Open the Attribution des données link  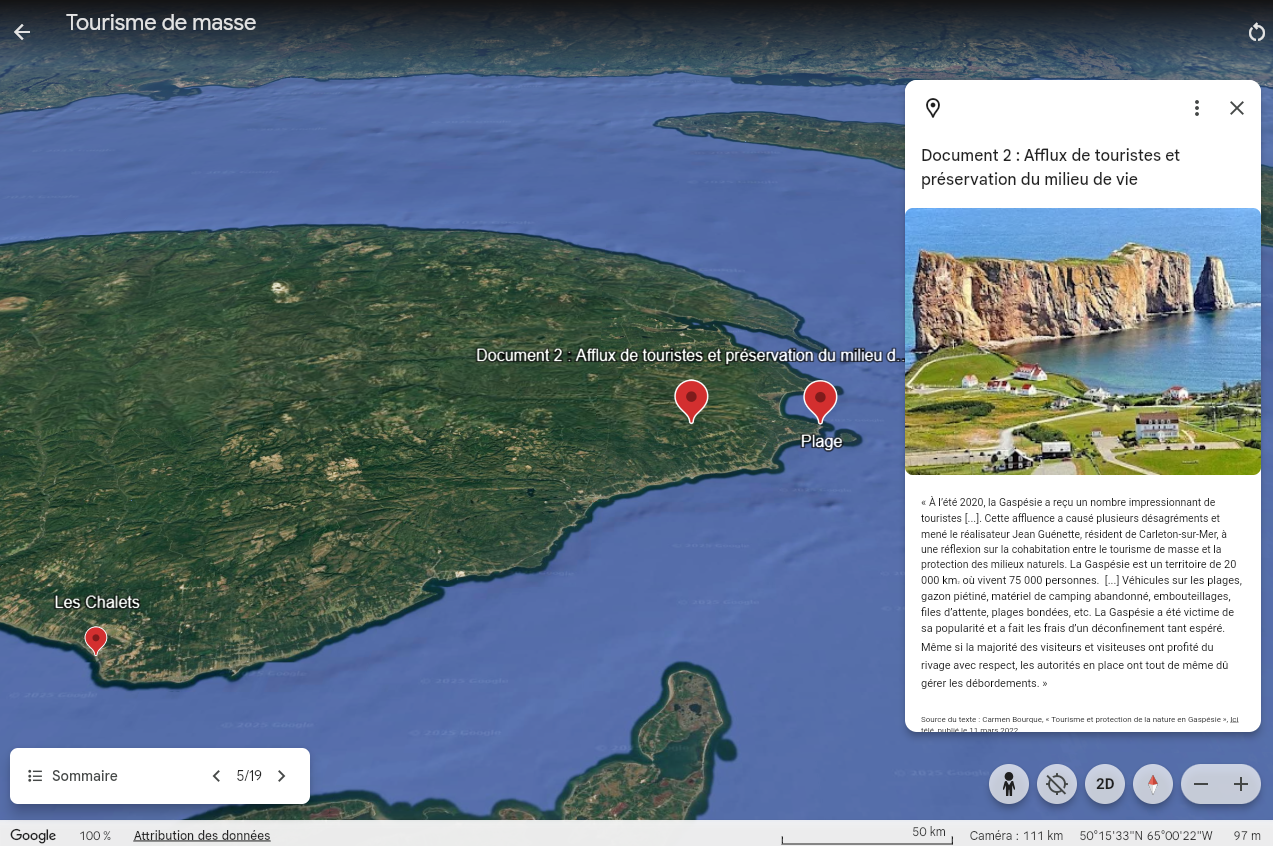point(201,835)
